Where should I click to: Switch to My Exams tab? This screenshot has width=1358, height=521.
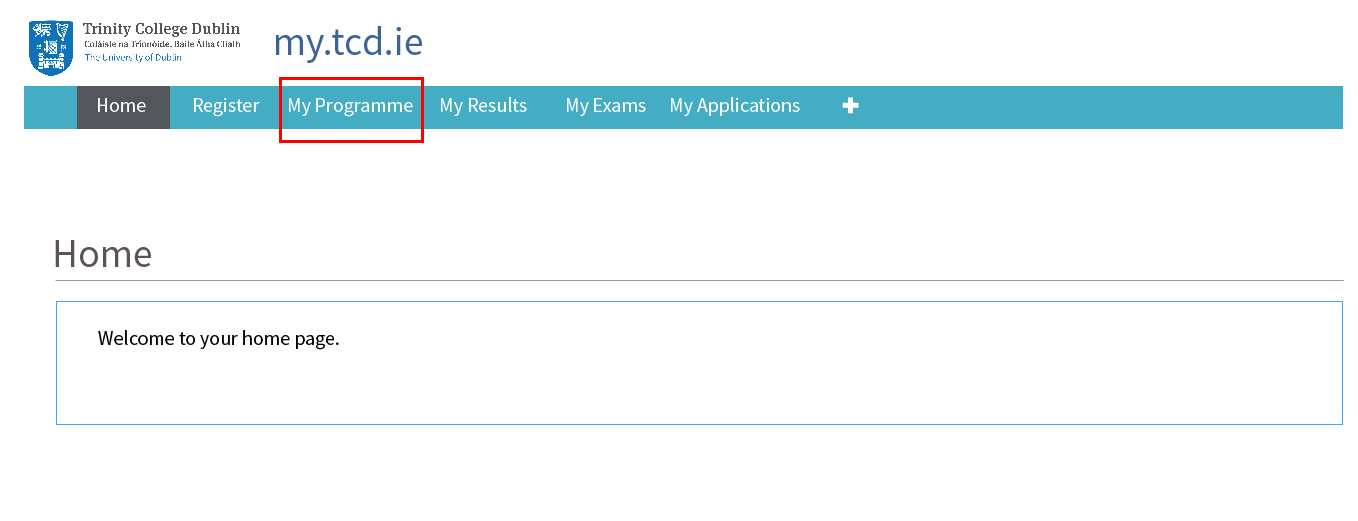606,106
